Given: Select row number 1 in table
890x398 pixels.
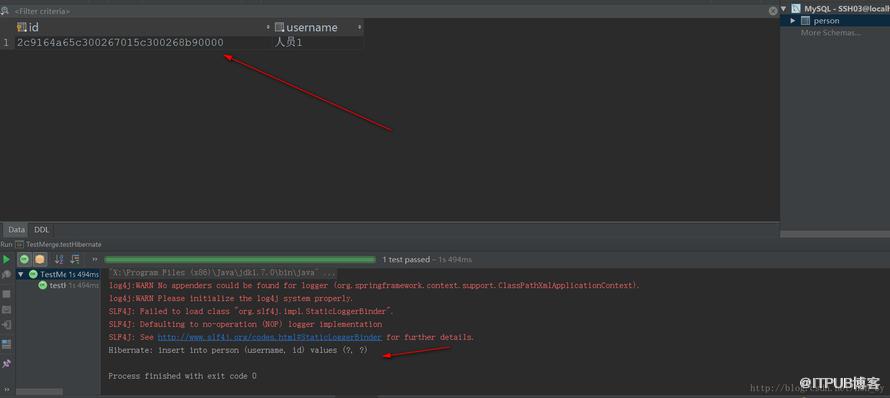Looking at the screenshot, I should coord(6,43).
